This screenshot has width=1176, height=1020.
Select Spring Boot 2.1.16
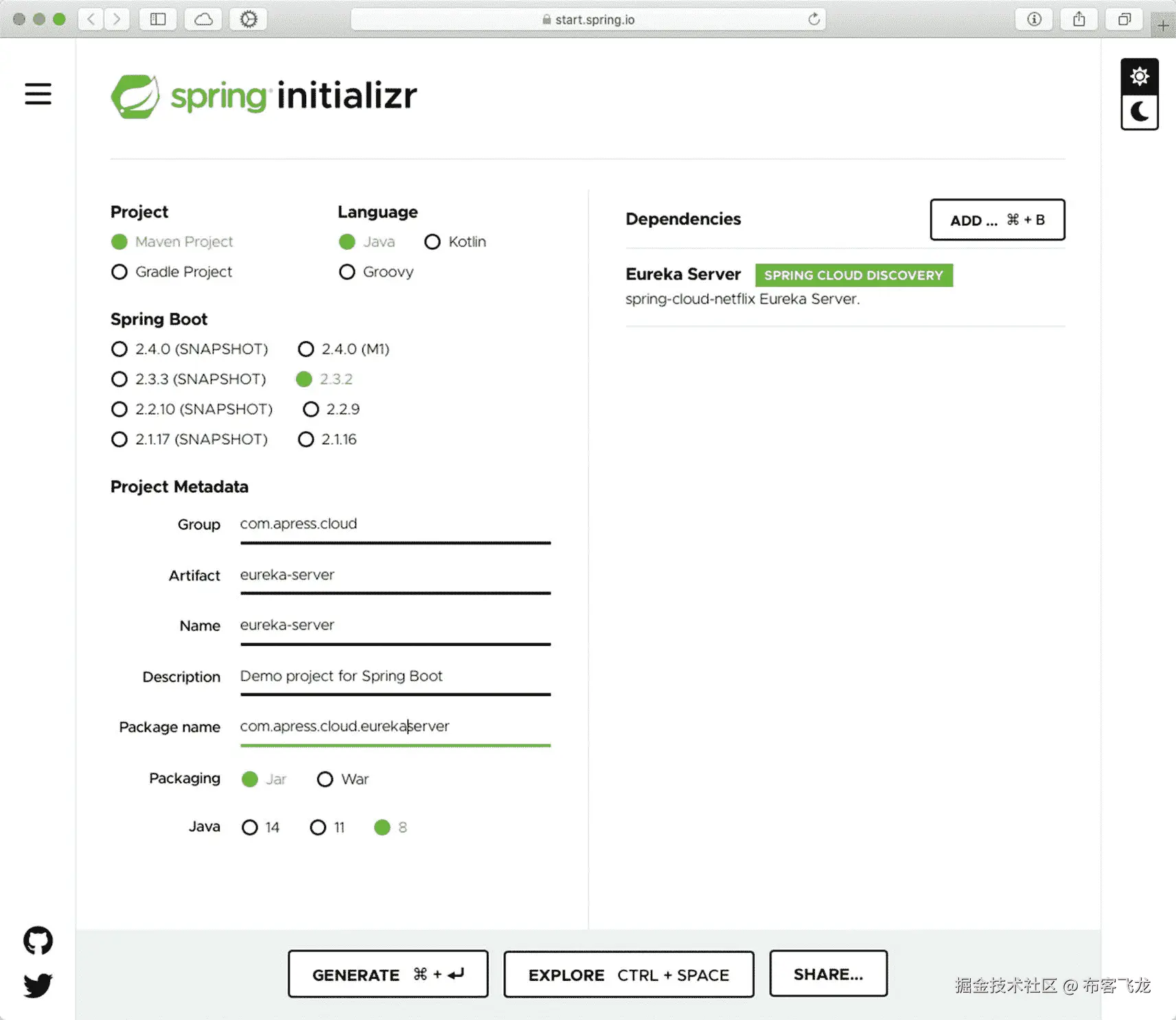click(x=327, y=439)
